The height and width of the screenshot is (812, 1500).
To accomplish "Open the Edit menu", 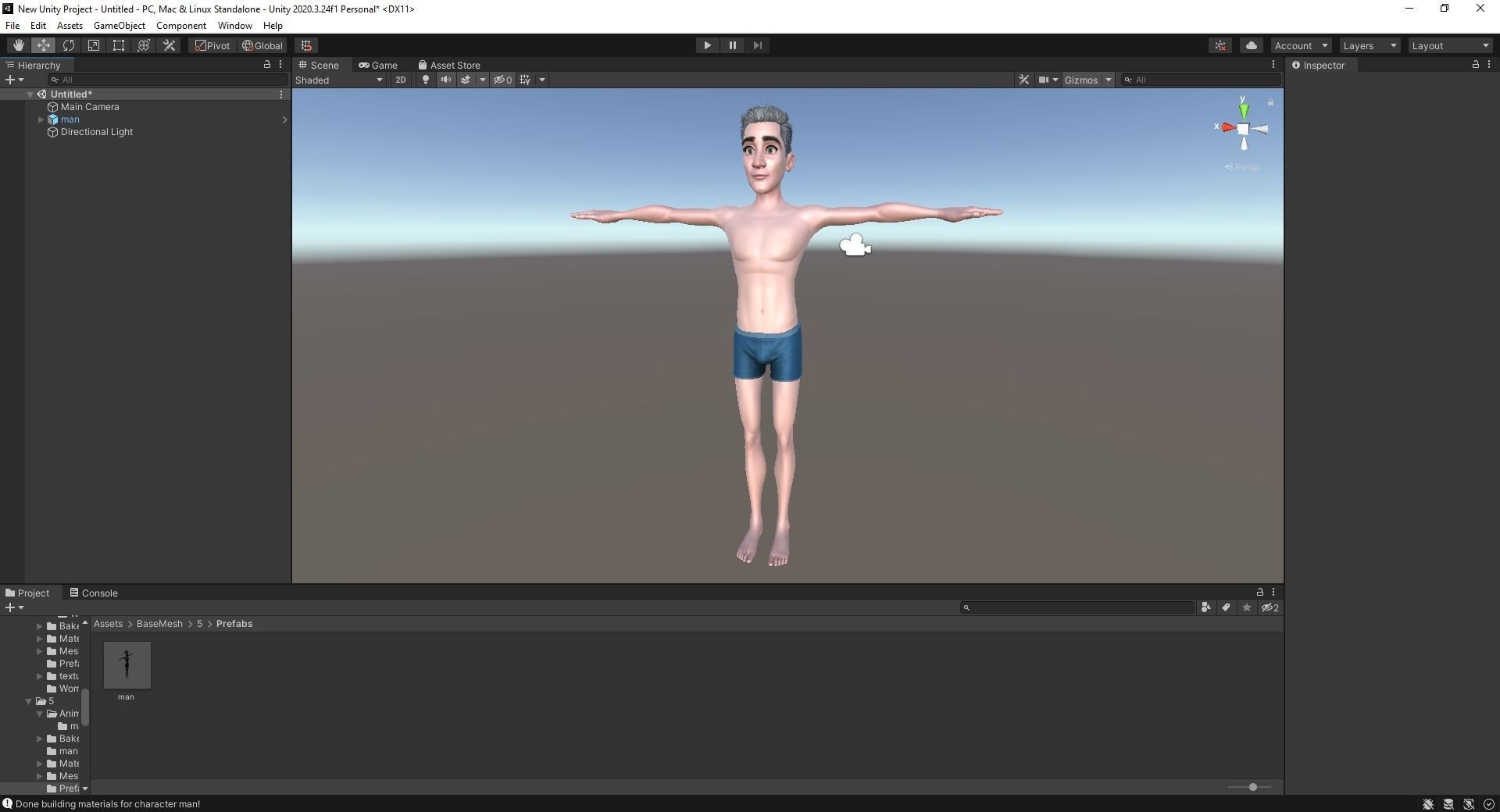I will coord(37,26).
